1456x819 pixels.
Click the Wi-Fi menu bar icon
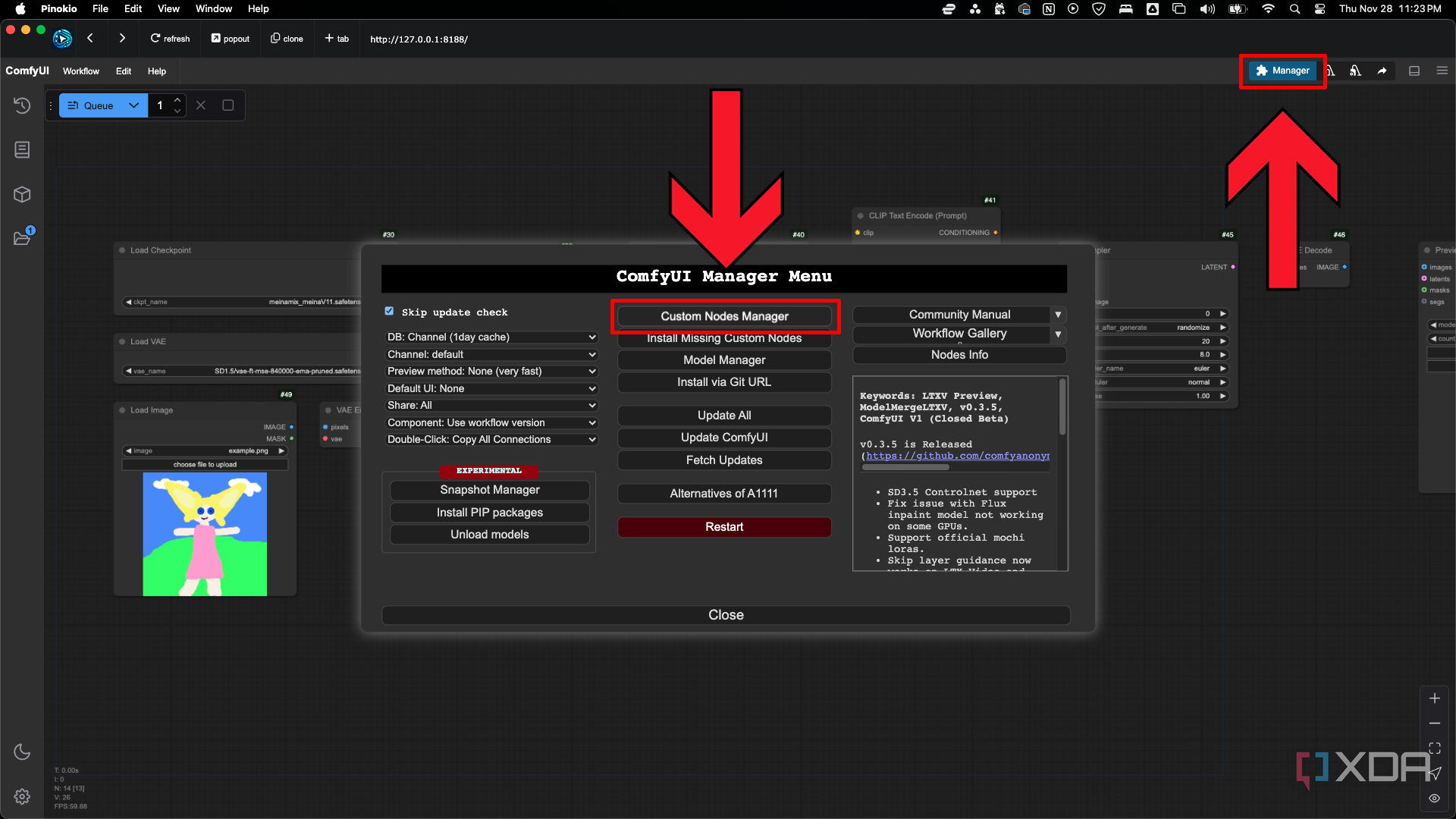click(x=1269, y=9)
